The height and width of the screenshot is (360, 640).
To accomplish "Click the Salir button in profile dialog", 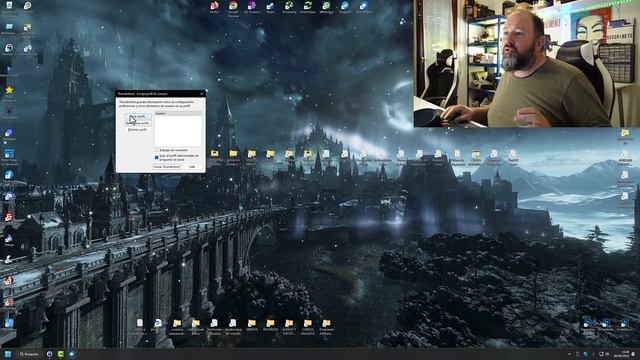I will (192, 167).
